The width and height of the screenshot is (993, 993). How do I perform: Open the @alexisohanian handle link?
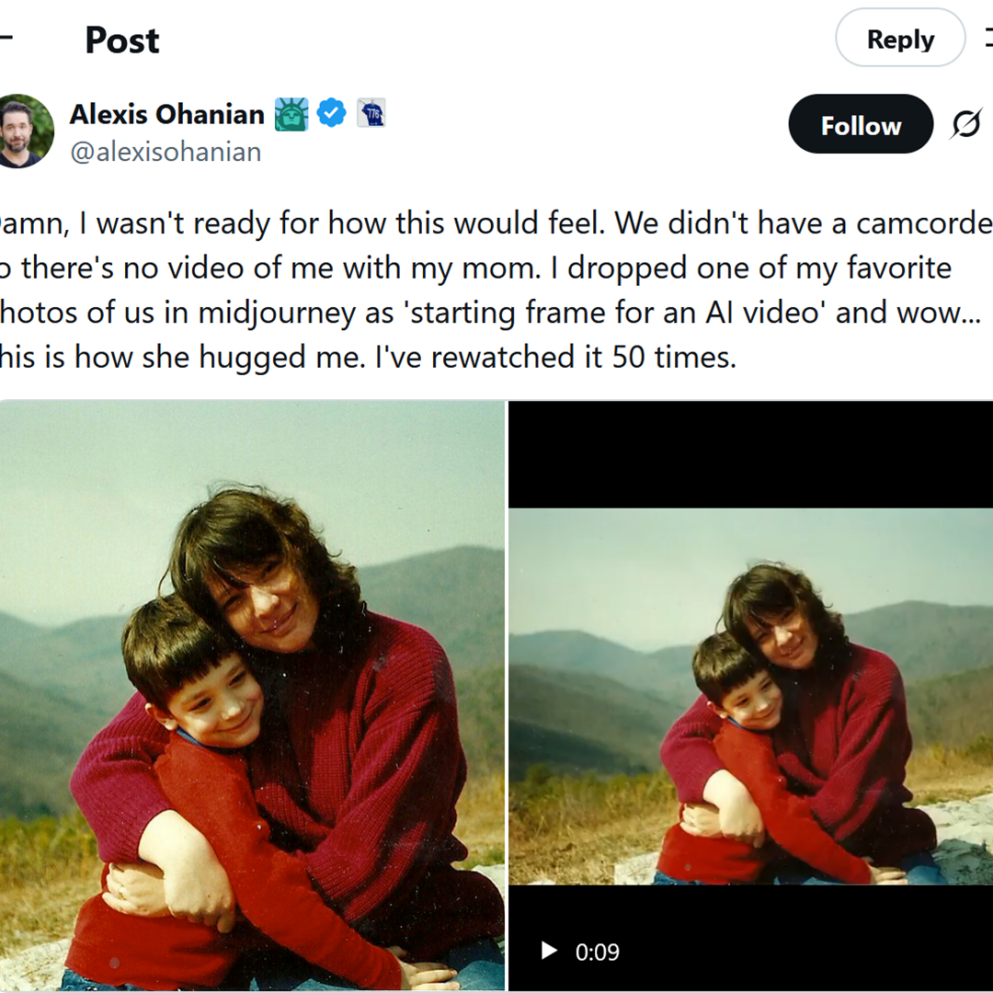(165, 152)
